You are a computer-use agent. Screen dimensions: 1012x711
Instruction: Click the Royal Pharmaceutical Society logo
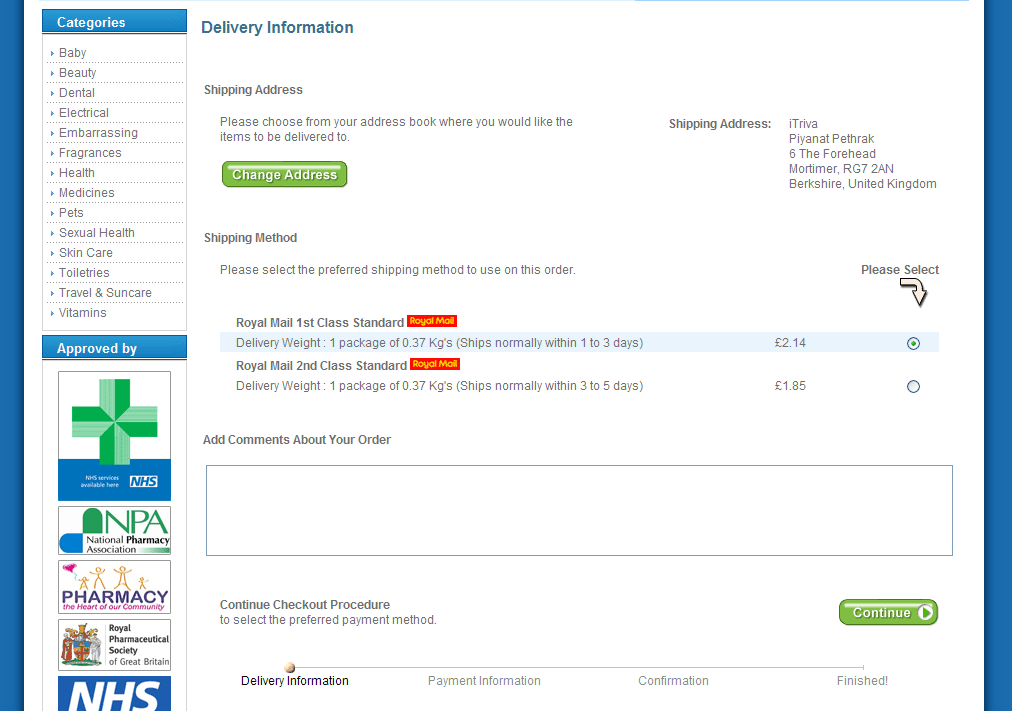pos(114,645)
